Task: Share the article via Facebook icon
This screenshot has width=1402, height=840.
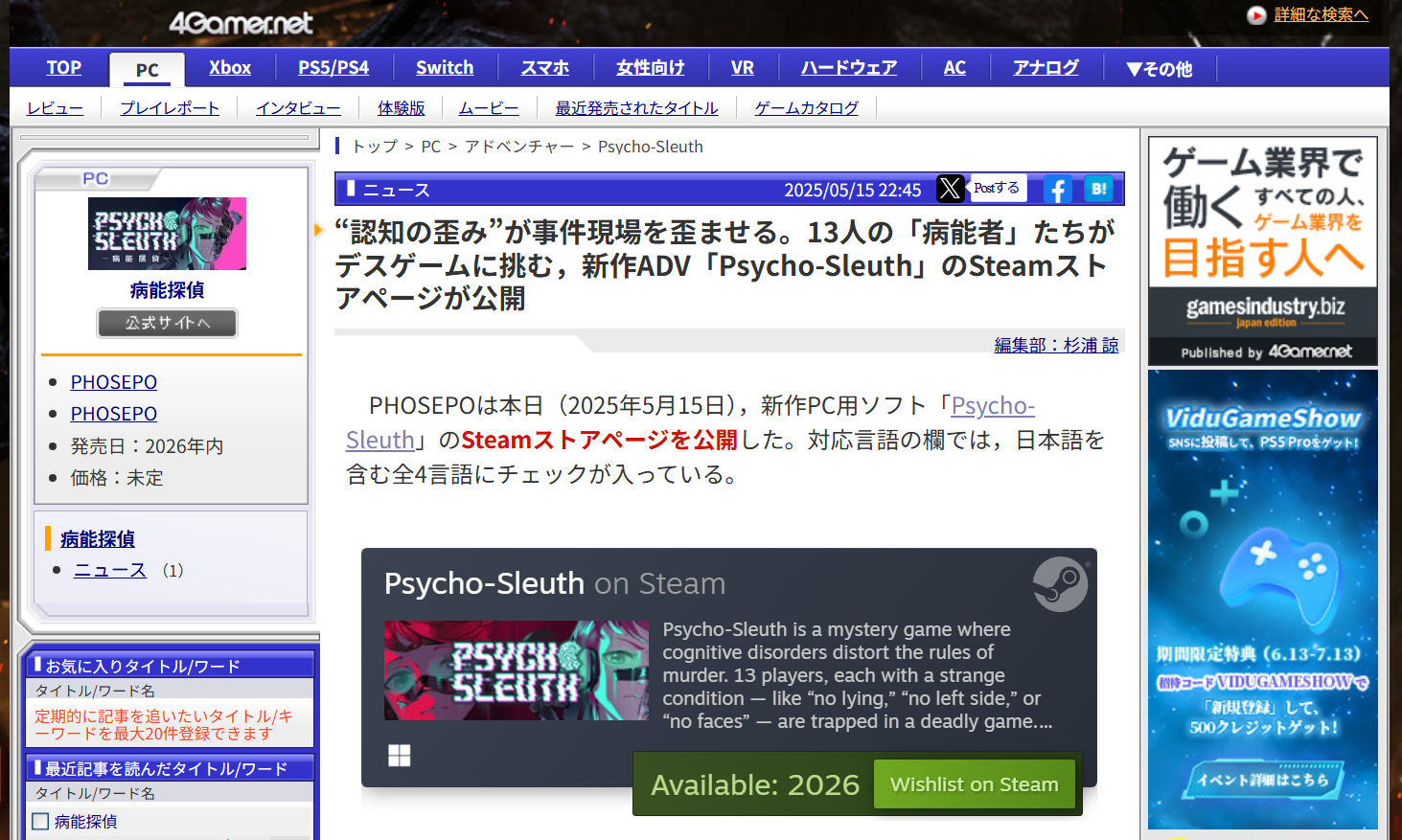Action: point(1057,189)
